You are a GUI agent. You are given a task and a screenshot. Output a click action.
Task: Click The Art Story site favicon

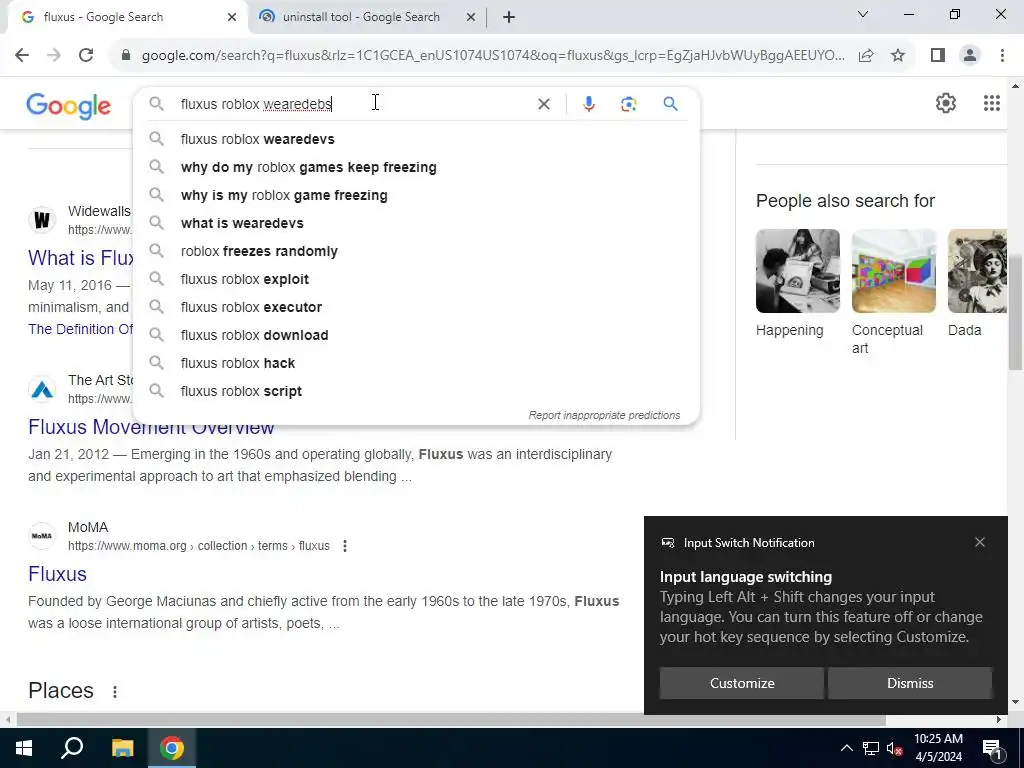point(42,389)
